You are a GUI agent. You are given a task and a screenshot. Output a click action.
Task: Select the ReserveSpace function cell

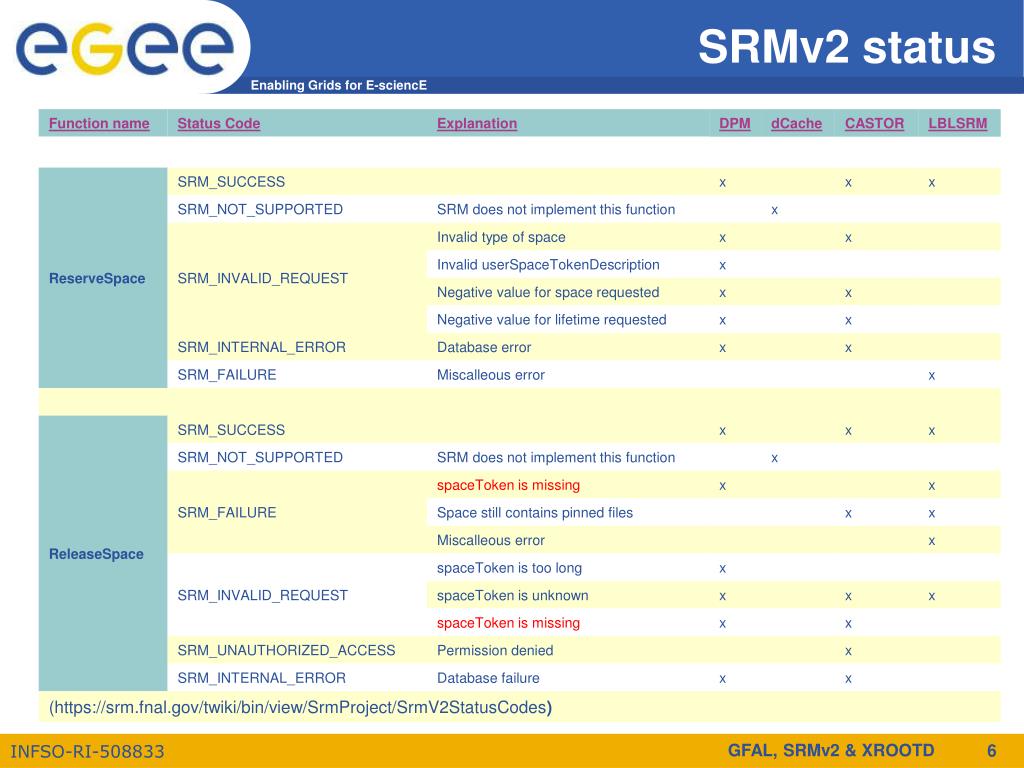point(103,278)
